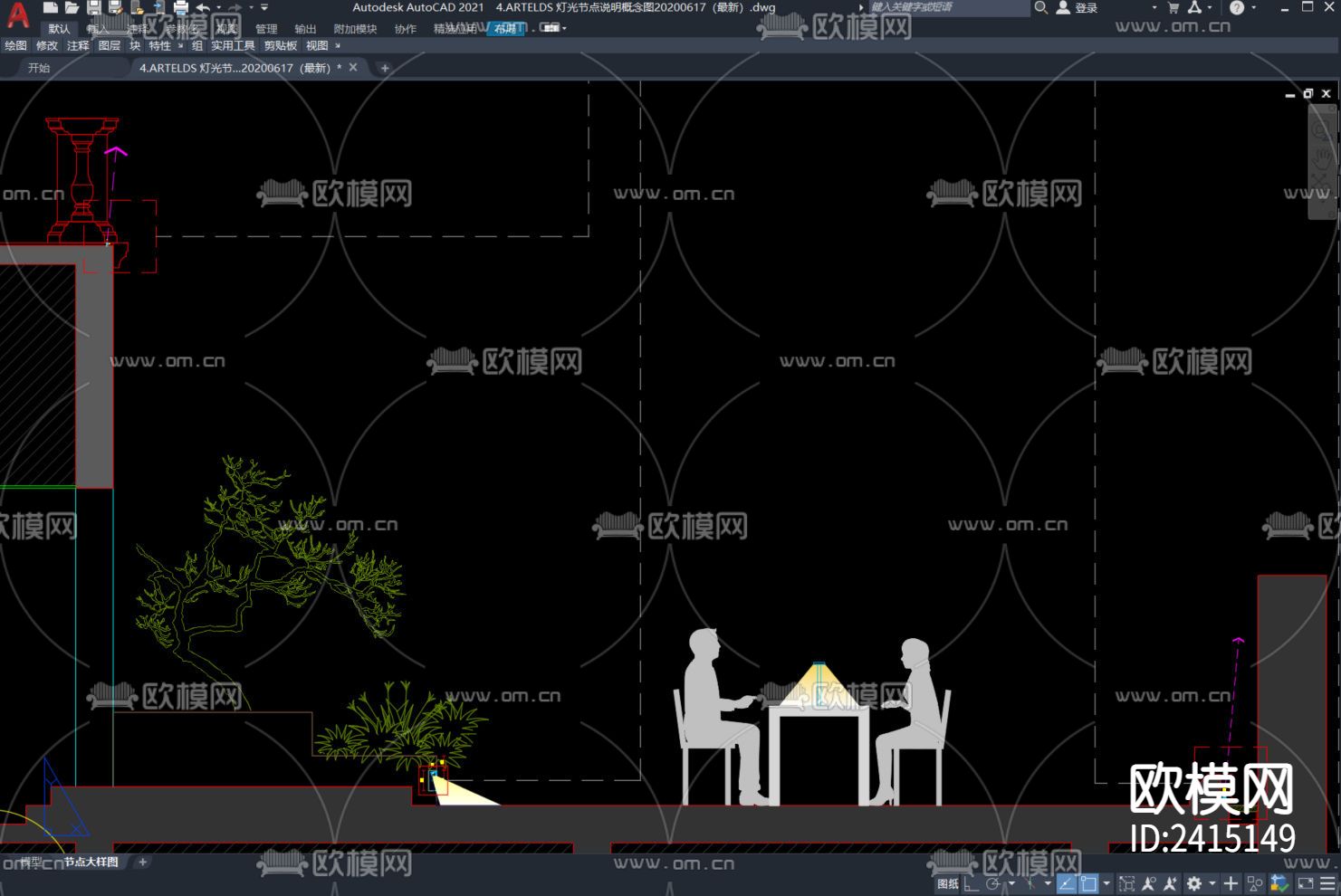The height and width of the screenshot is (896, 1341).
Task: Click the Save icon in quick access toolbar
Action: pos(93,7)
